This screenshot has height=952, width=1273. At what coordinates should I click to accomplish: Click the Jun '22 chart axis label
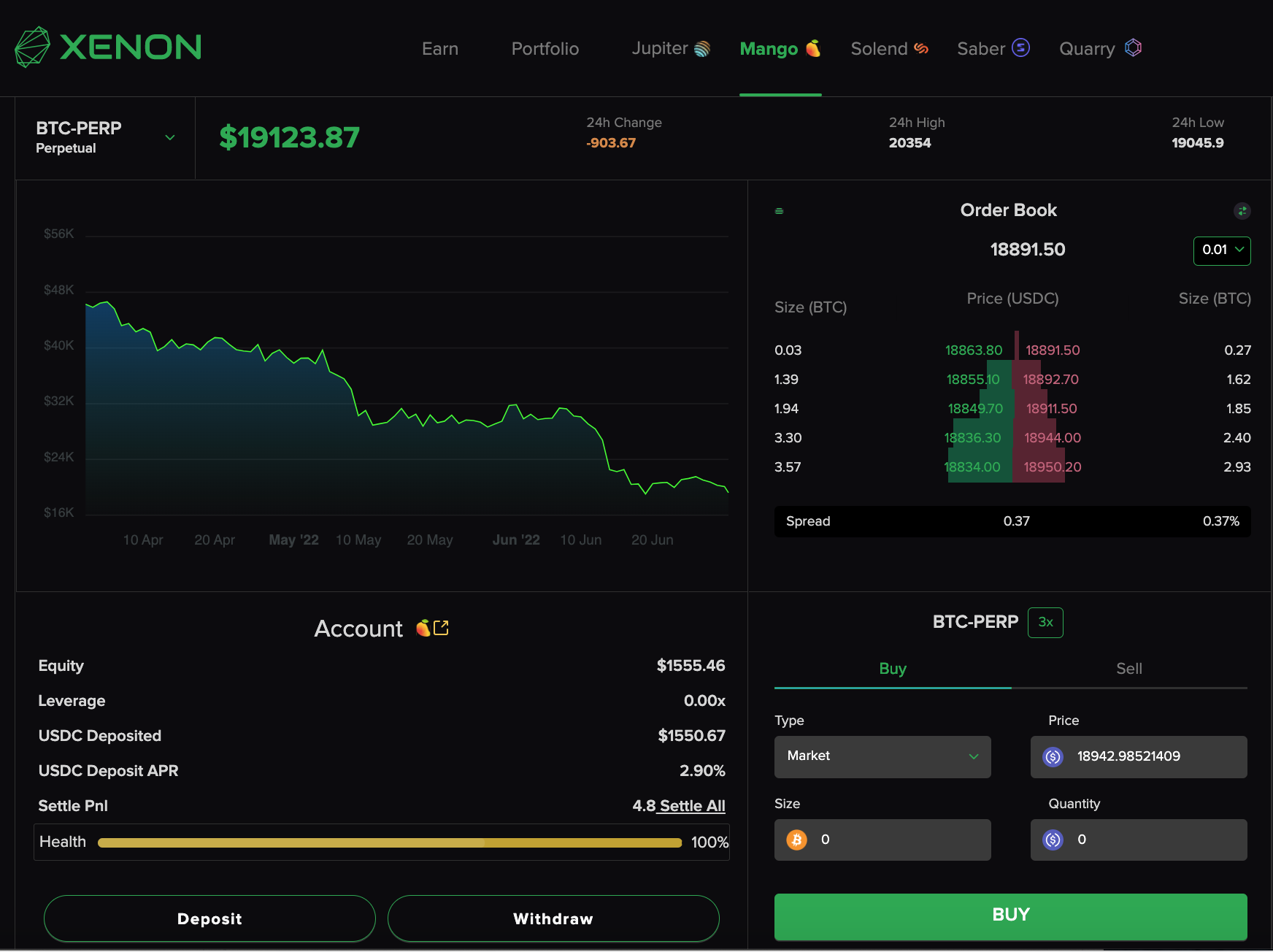(516, 540)
